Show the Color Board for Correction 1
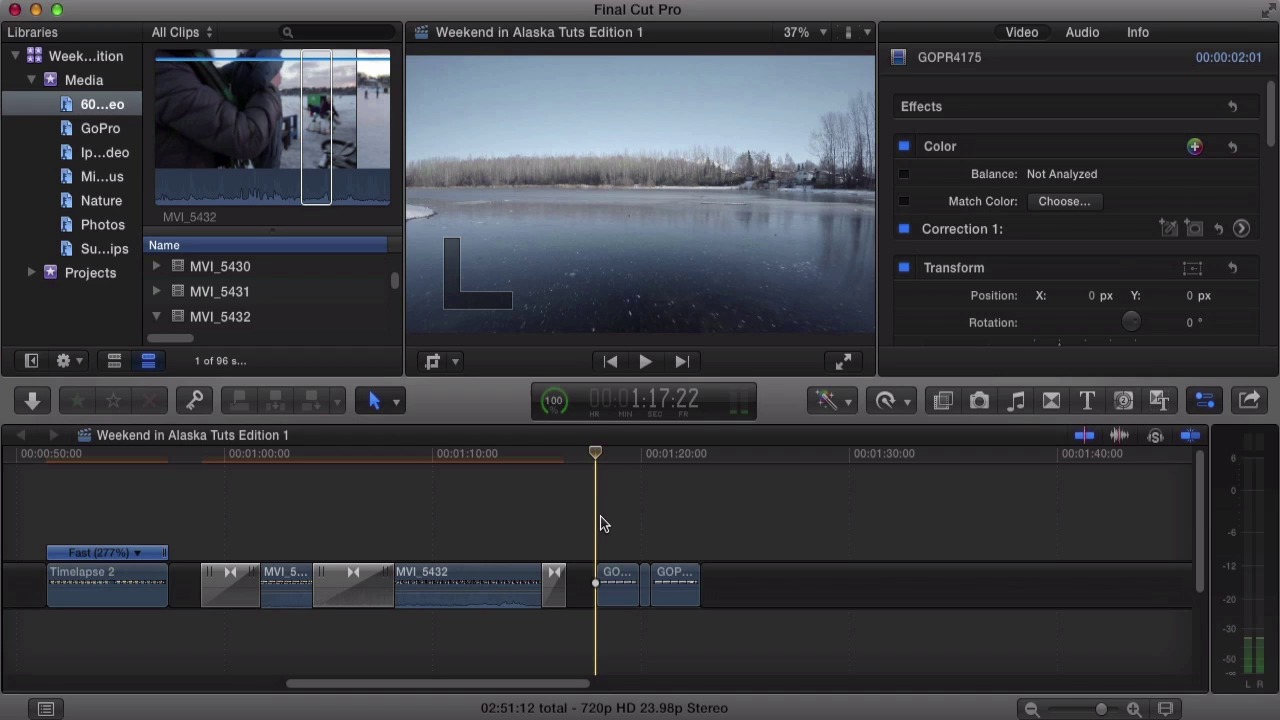The height and width of the screenshot is (720, 1280). (1241, 229)
